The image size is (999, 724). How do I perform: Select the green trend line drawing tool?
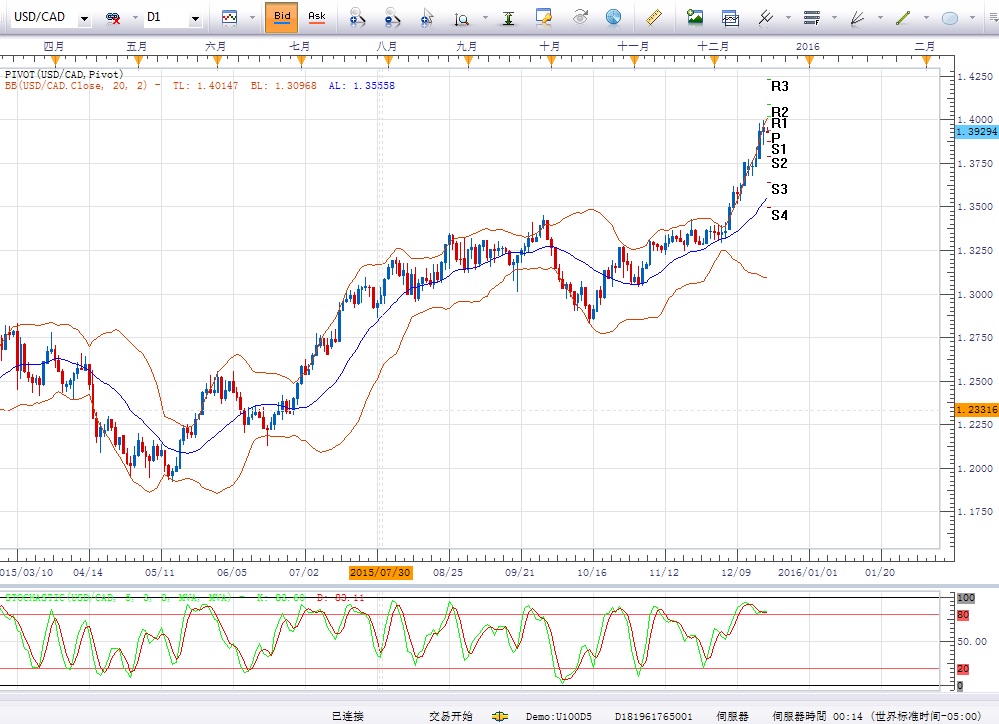(902, 17)
